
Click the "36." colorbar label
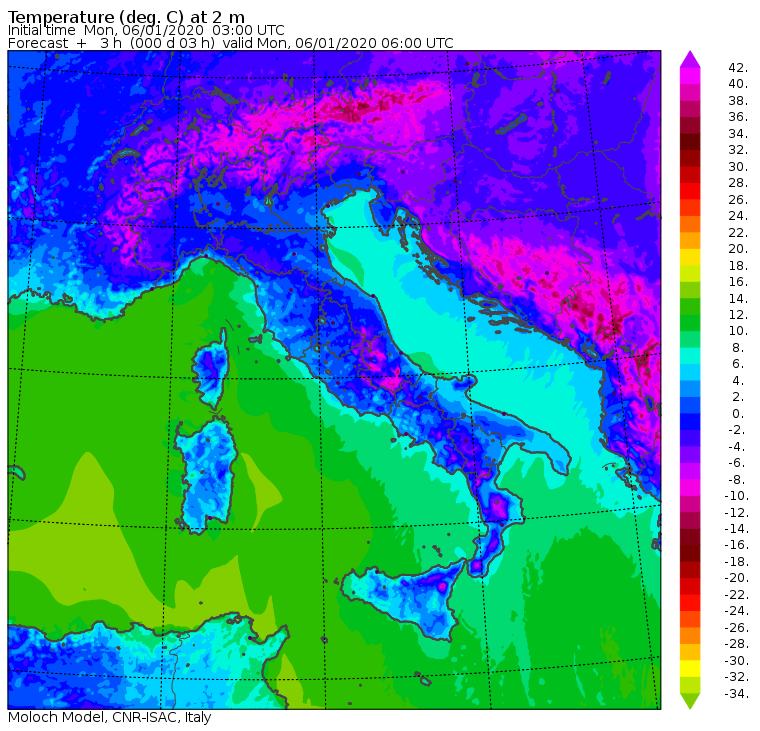point(738,117)
